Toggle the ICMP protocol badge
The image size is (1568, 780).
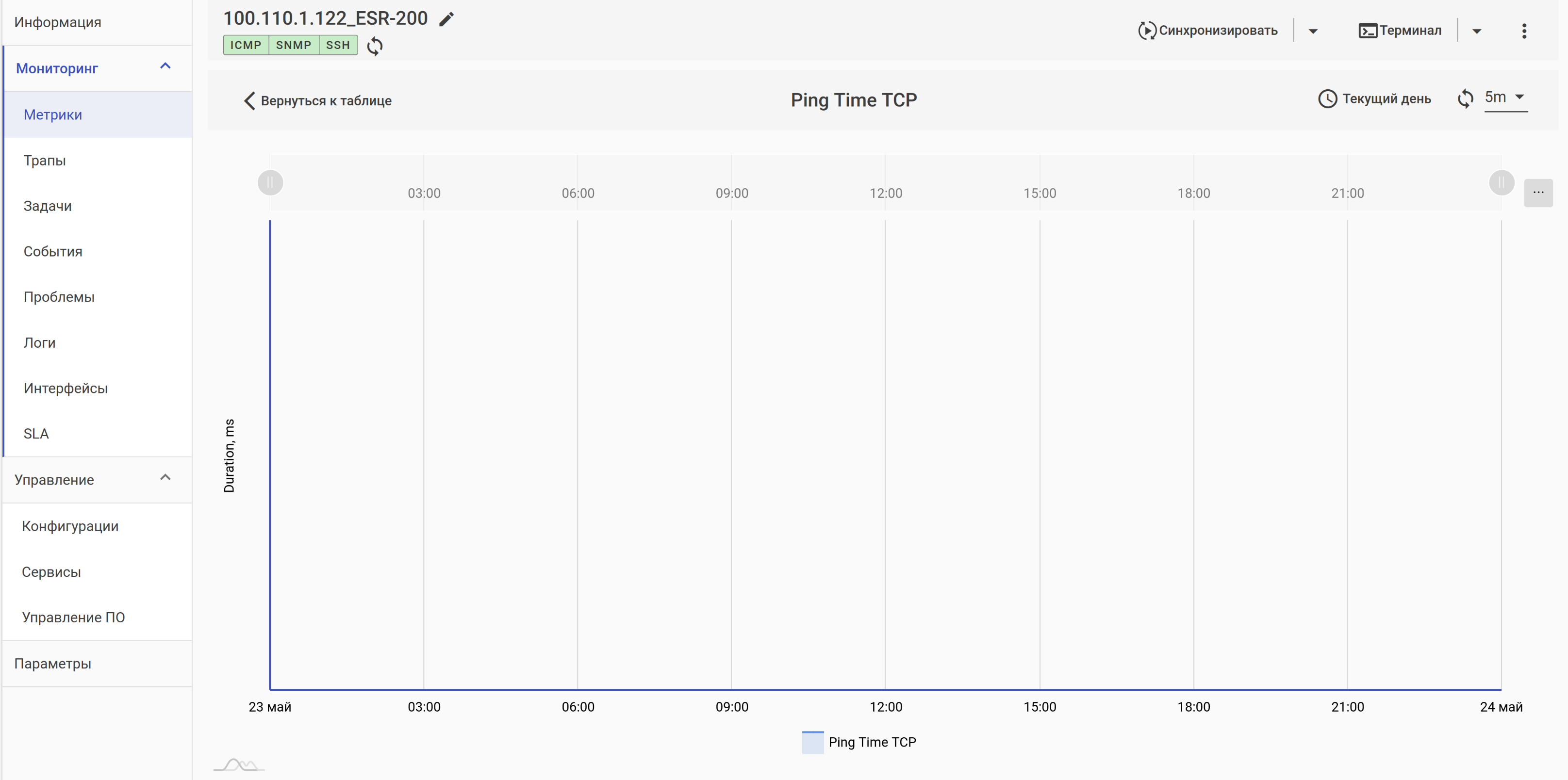point(245,45)
